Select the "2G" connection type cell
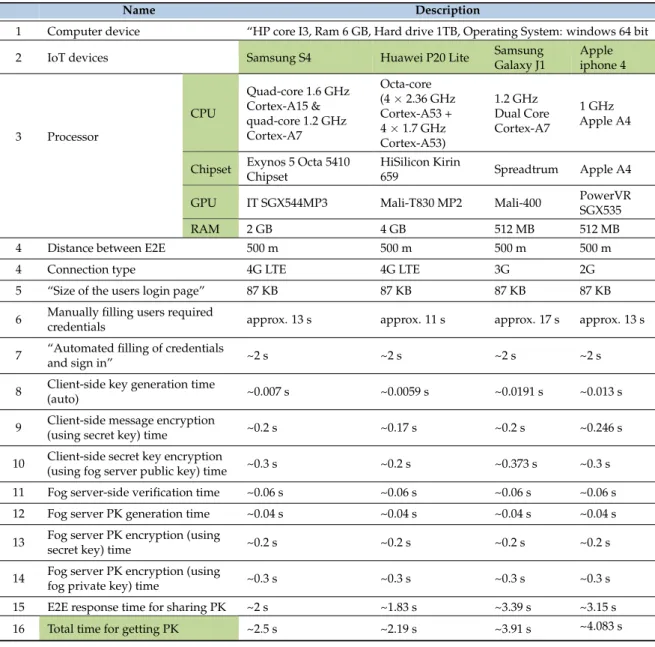655x647 pixels. [587, 269]
